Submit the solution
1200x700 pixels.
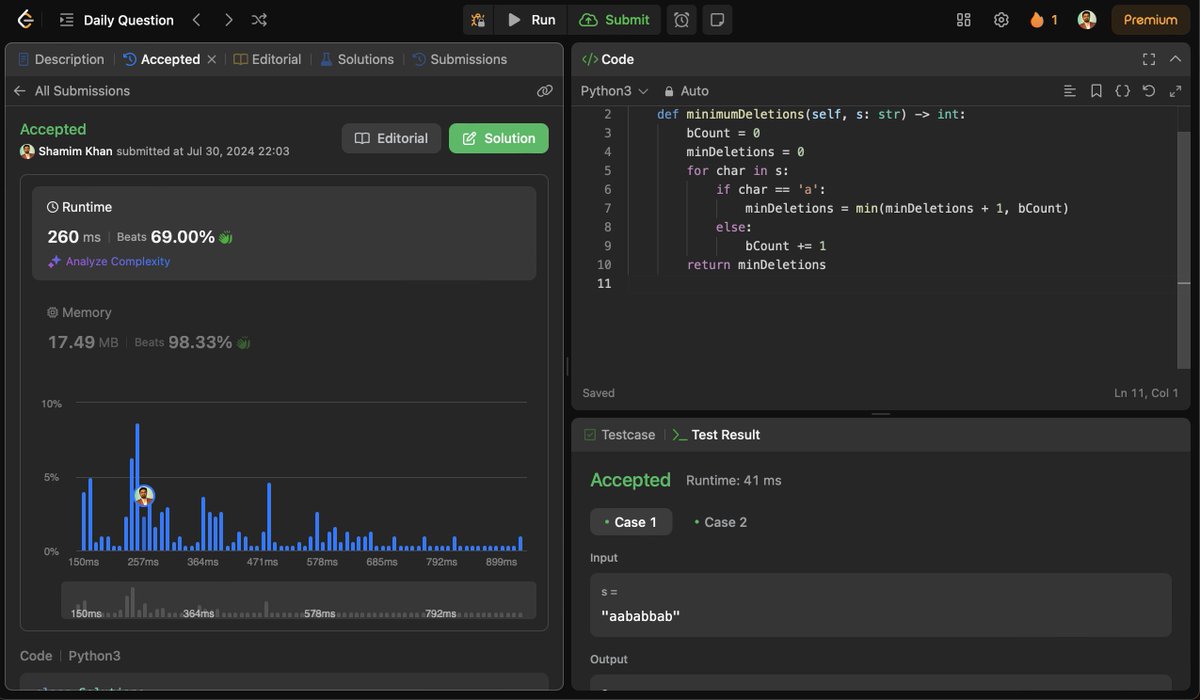pyautogui.click(x=614, y=20)
